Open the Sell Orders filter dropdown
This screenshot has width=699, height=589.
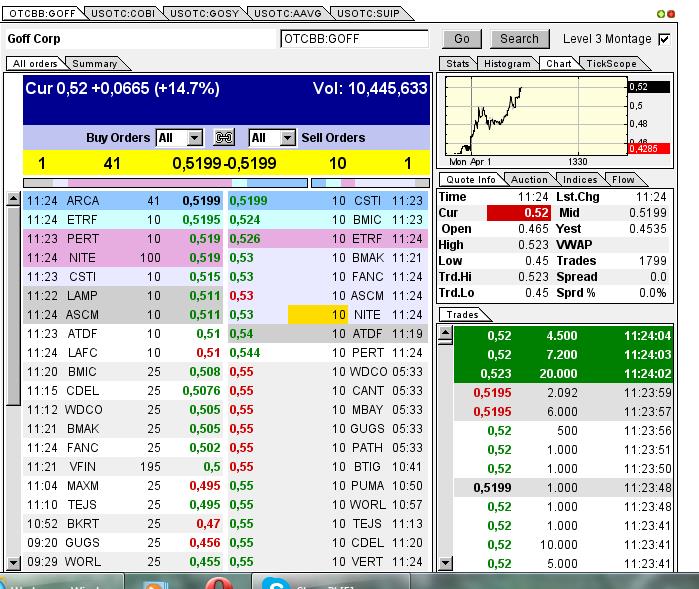[287, 138]
